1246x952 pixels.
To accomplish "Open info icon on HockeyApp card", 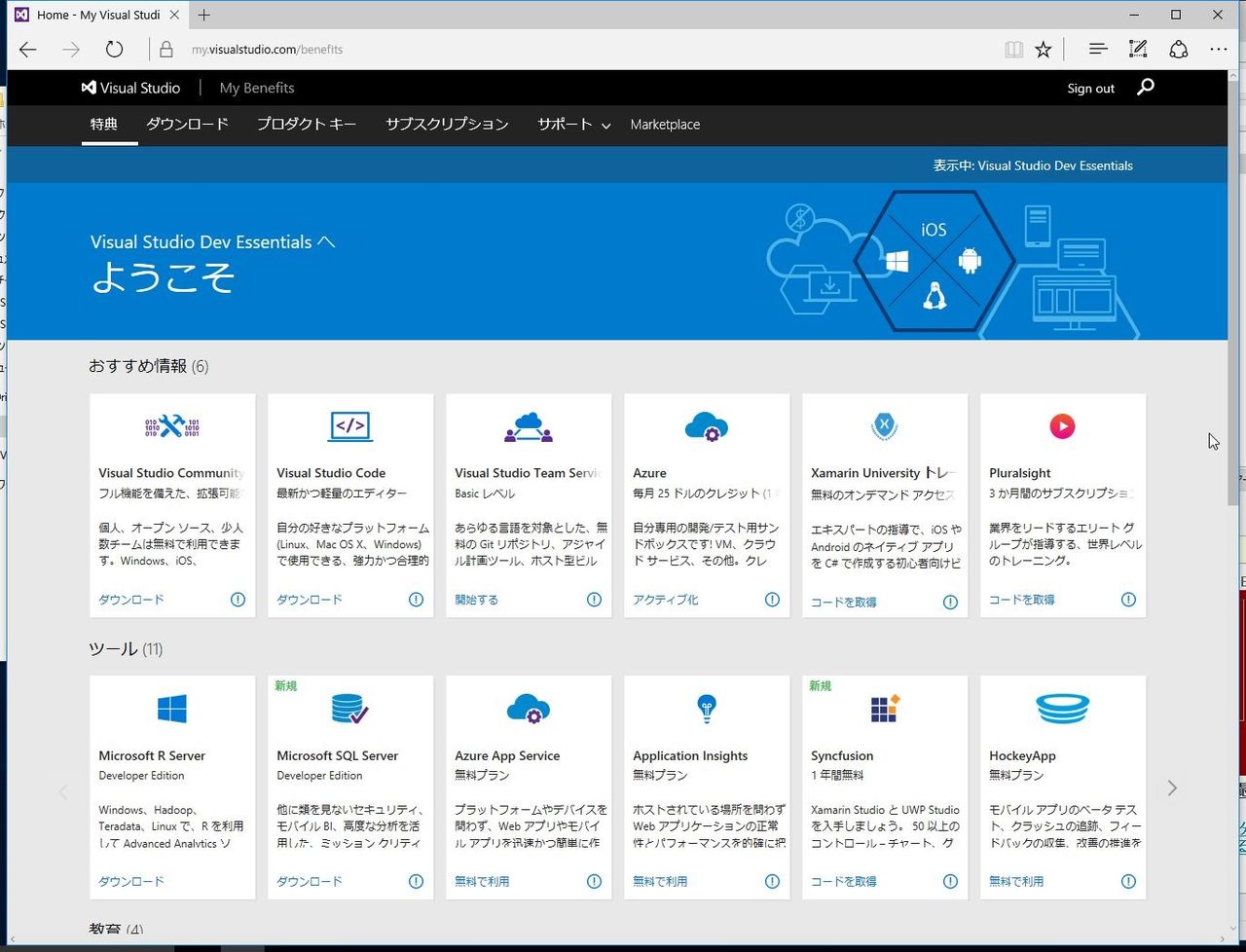I will tap(1128, 881).
